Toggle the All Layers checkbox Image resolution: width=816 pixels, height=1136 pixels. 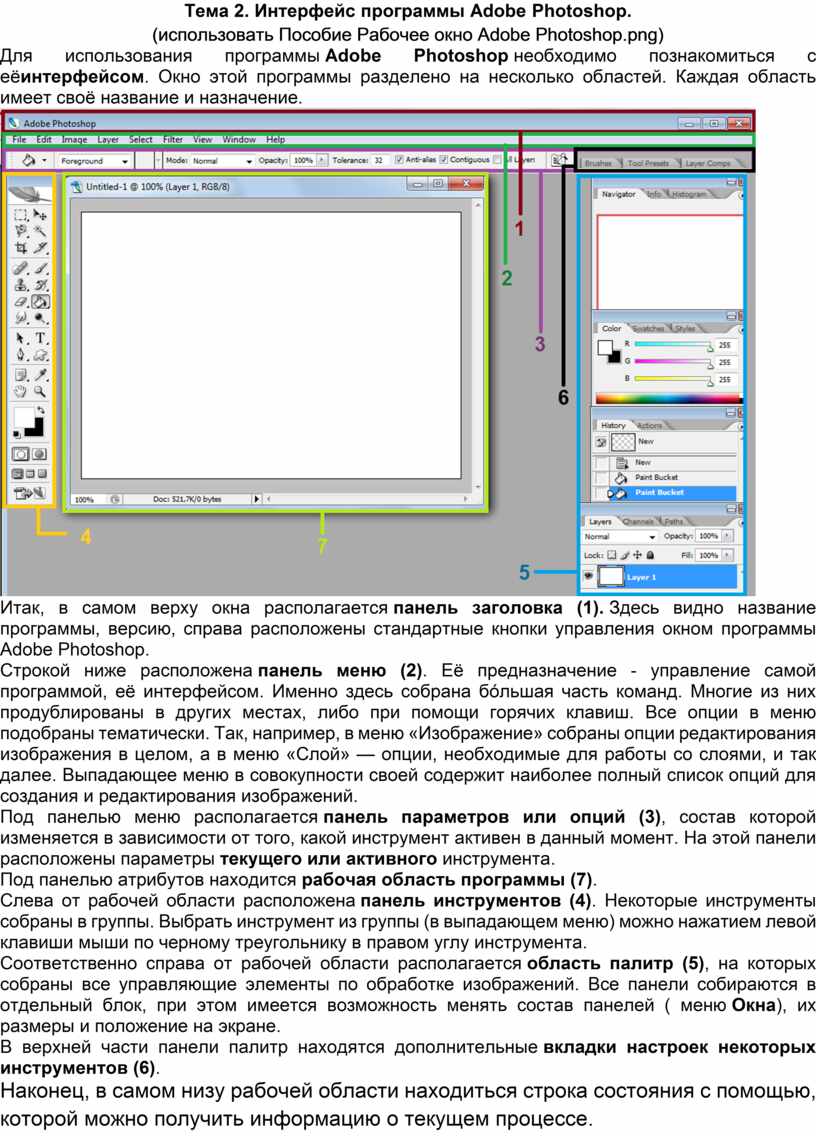click(497, 159)
